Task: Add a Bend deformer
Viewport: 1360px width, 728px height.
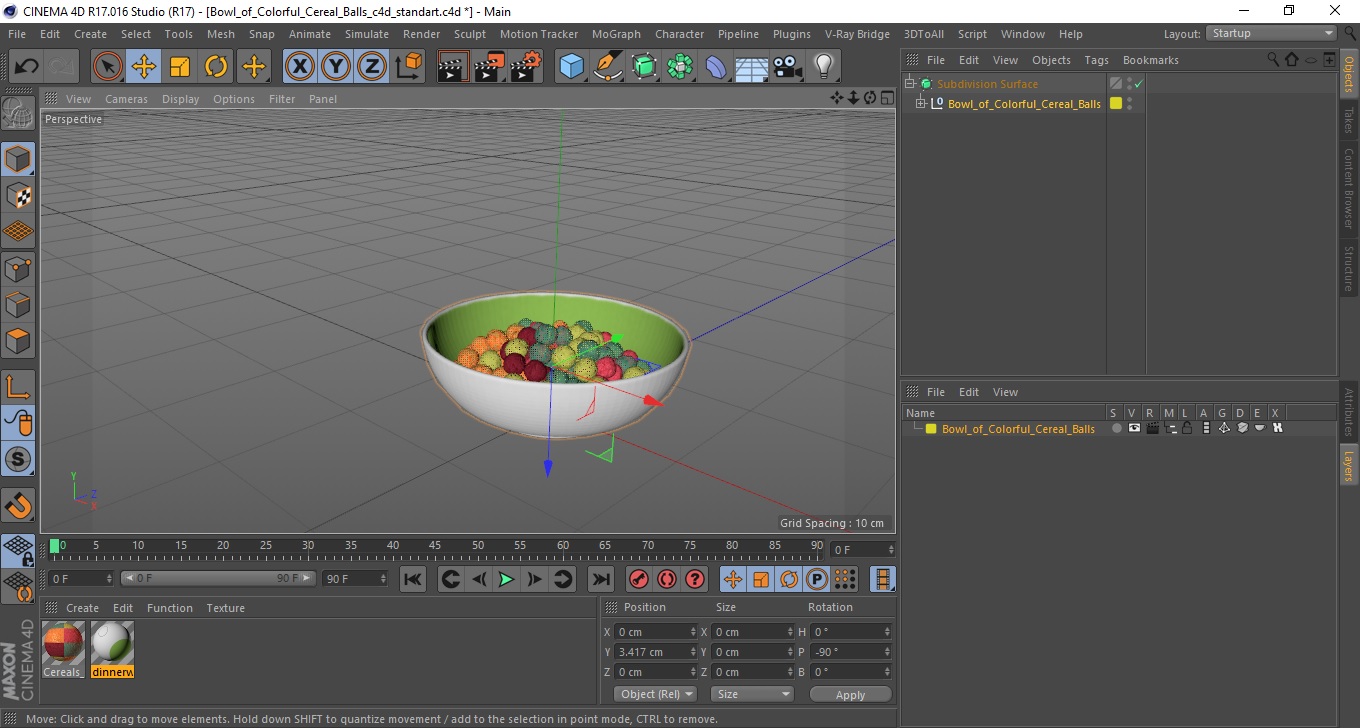Action: [716, 67]
